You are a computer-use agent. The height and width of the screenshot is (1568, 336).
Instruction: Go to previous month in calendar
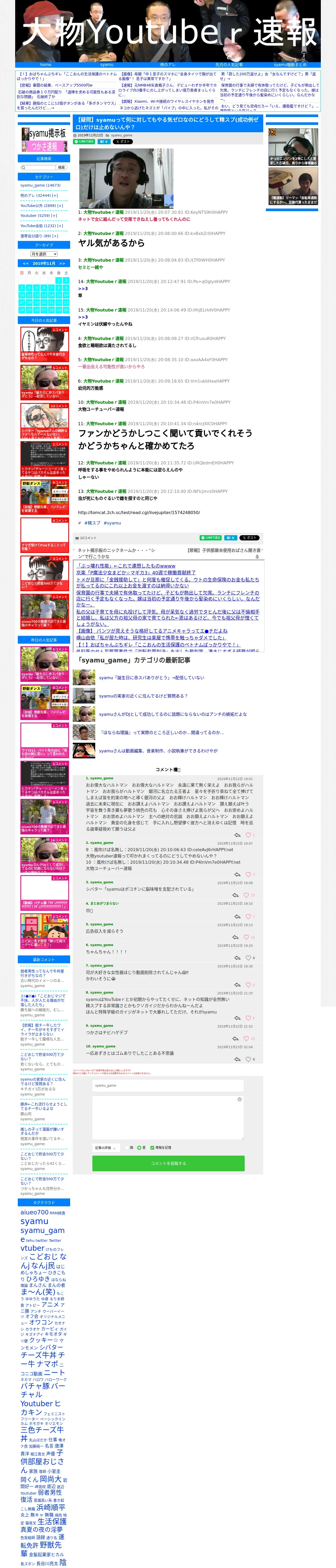point(26,264)
